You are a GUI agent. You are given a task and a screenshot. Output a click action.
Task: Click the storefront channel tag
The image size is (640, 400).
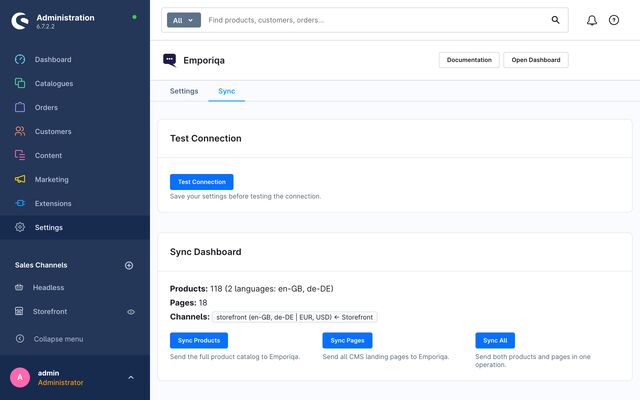tap(295, 317)
